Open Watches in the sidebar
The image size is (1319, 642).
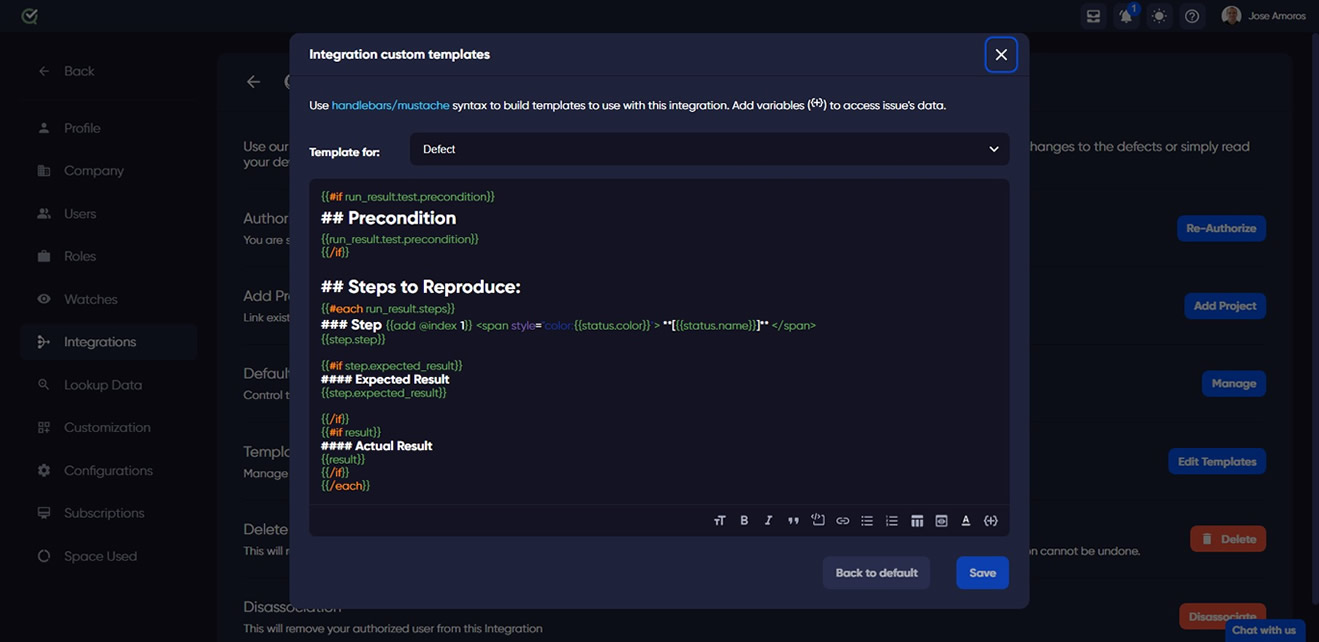pos(108,299)
